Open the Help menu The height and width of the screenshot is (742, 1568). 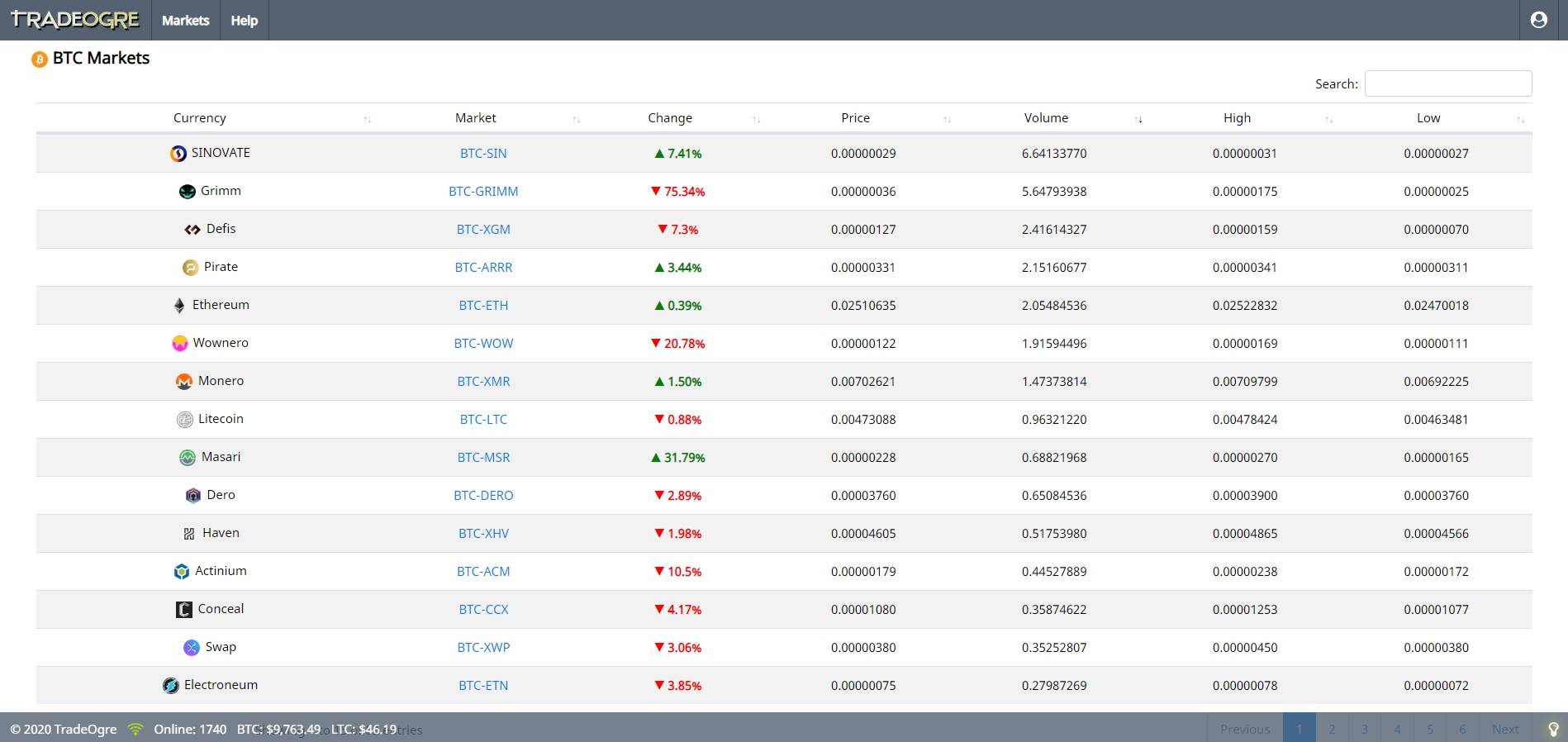[244, 20]
